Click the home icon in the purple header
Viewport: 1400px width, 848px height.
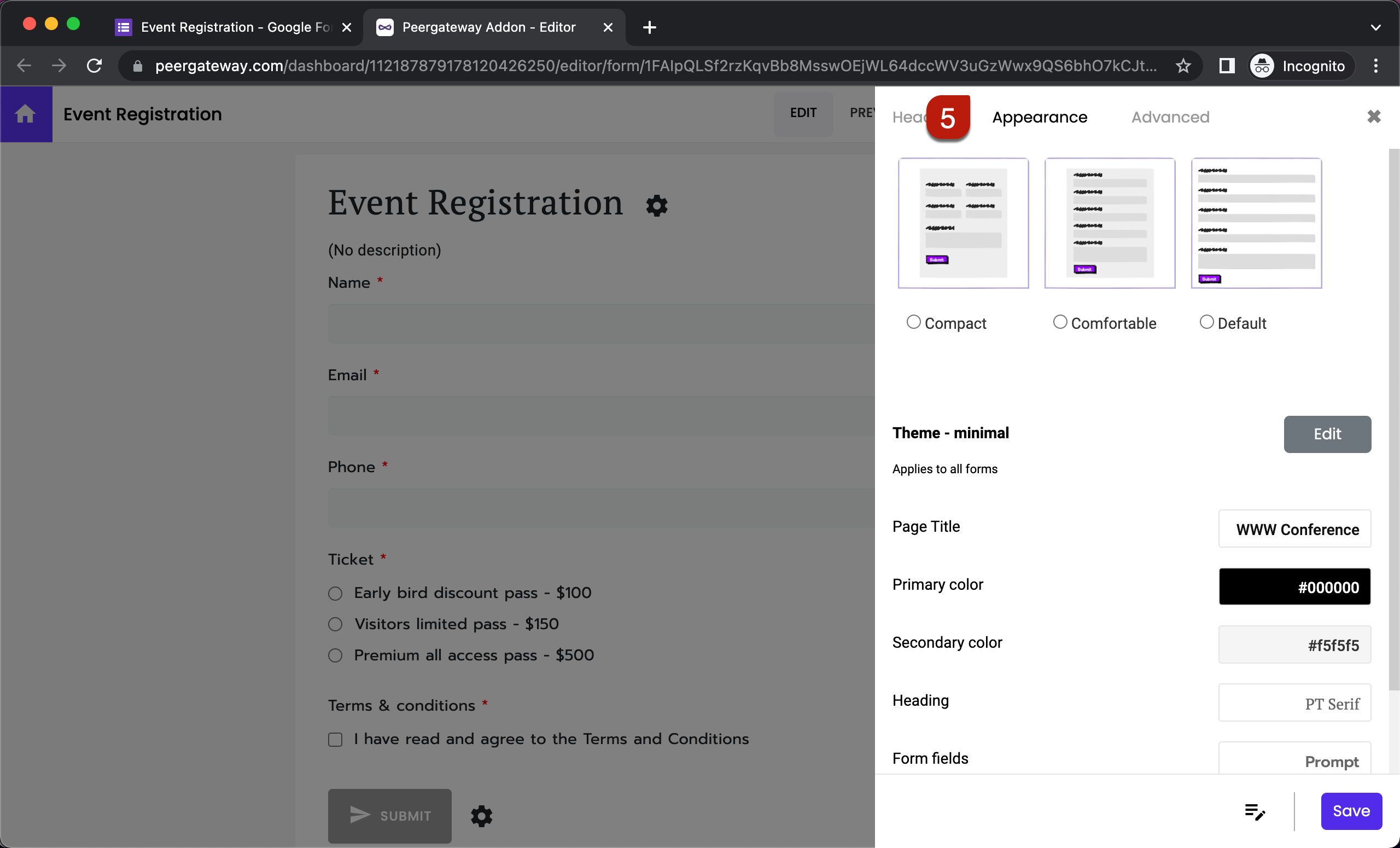pyautogui.click(x=26, y=114)
